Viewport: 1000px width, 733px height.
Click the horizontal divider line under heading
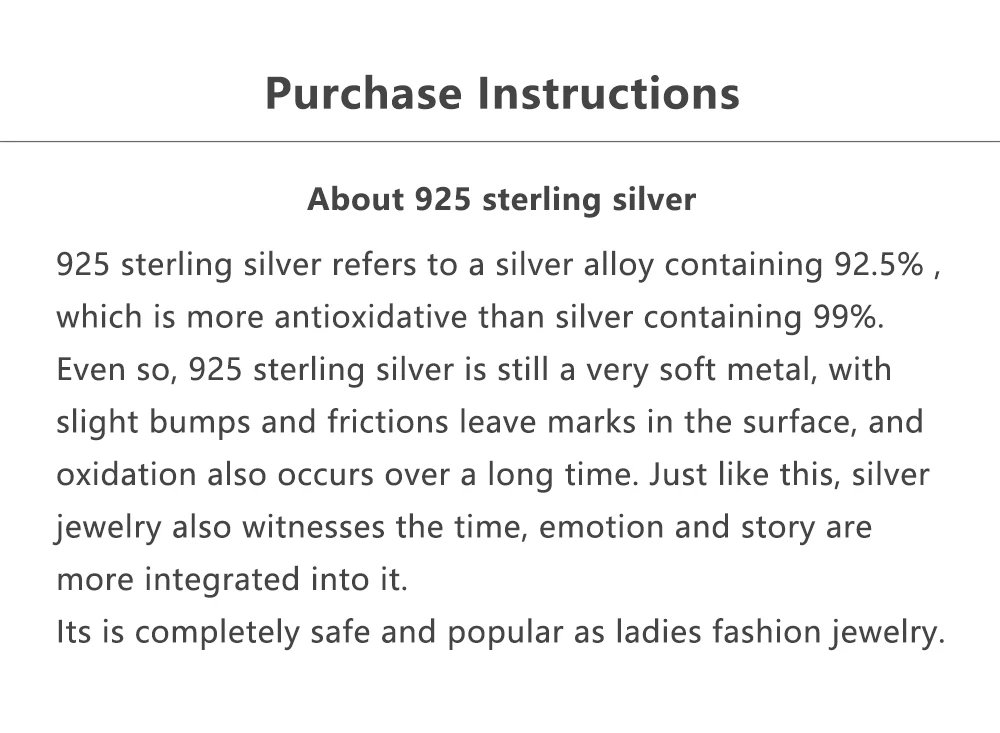point(500,141)
